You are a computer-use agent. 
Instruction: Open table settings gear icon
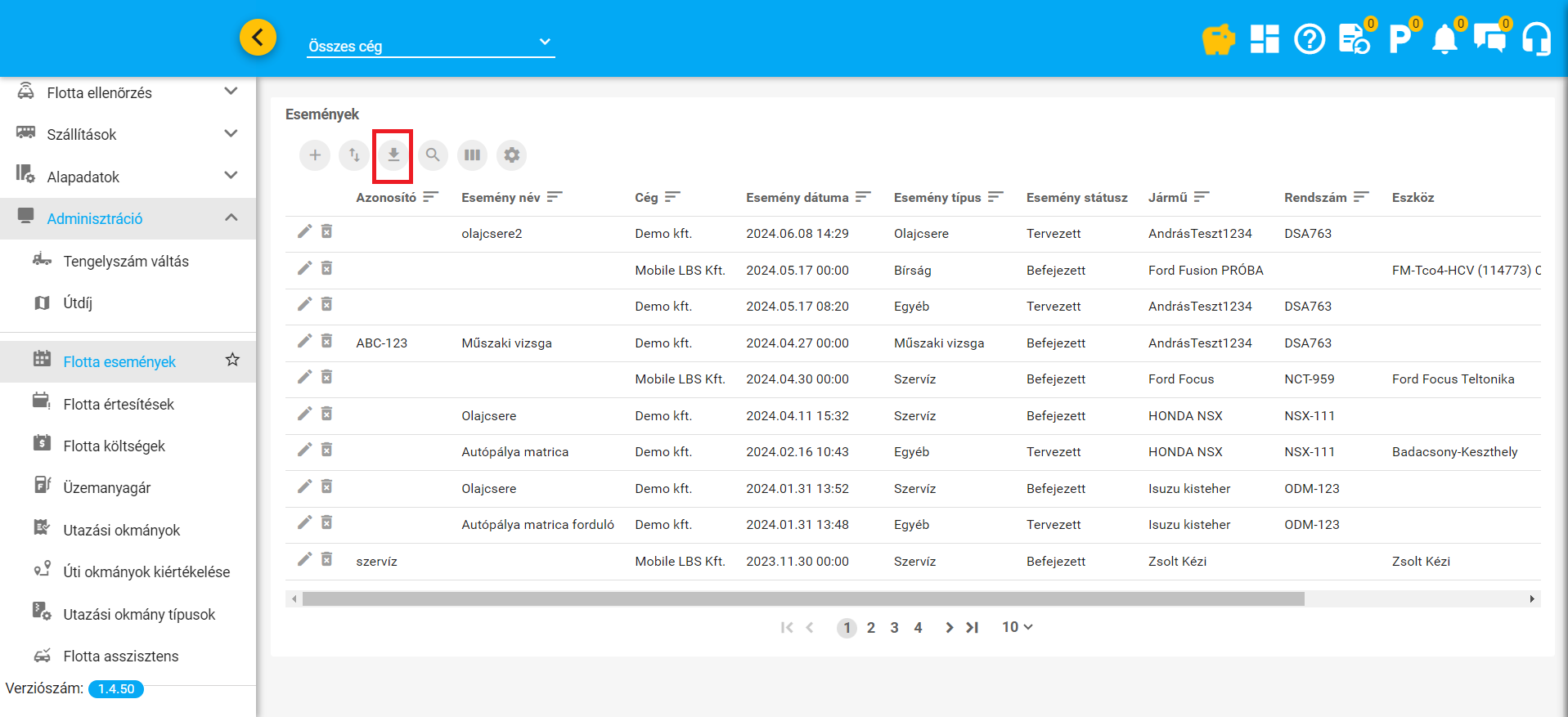pos(511,155)
